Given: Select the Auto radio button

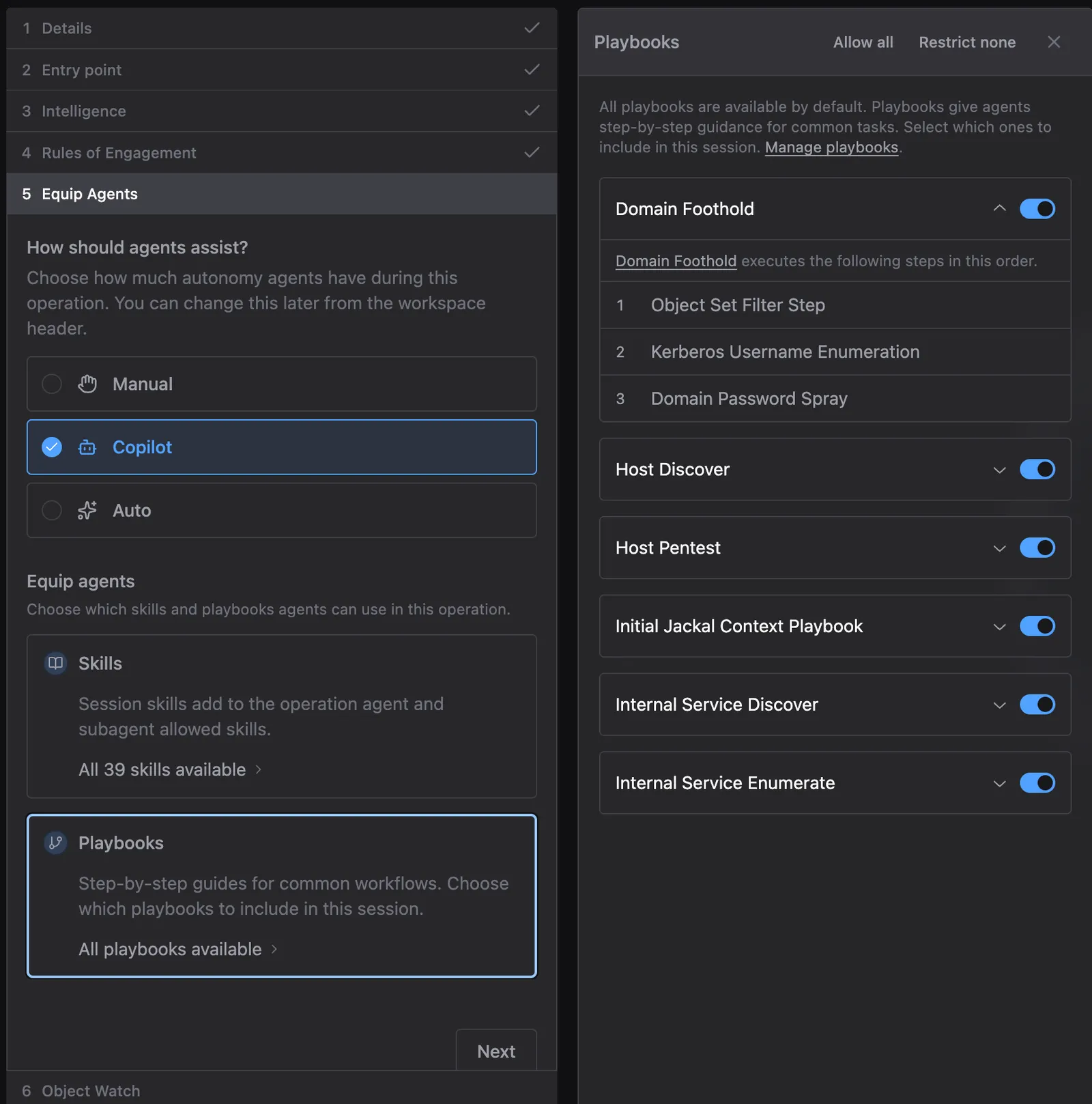Looking at the screenshot, I should 52,511.
